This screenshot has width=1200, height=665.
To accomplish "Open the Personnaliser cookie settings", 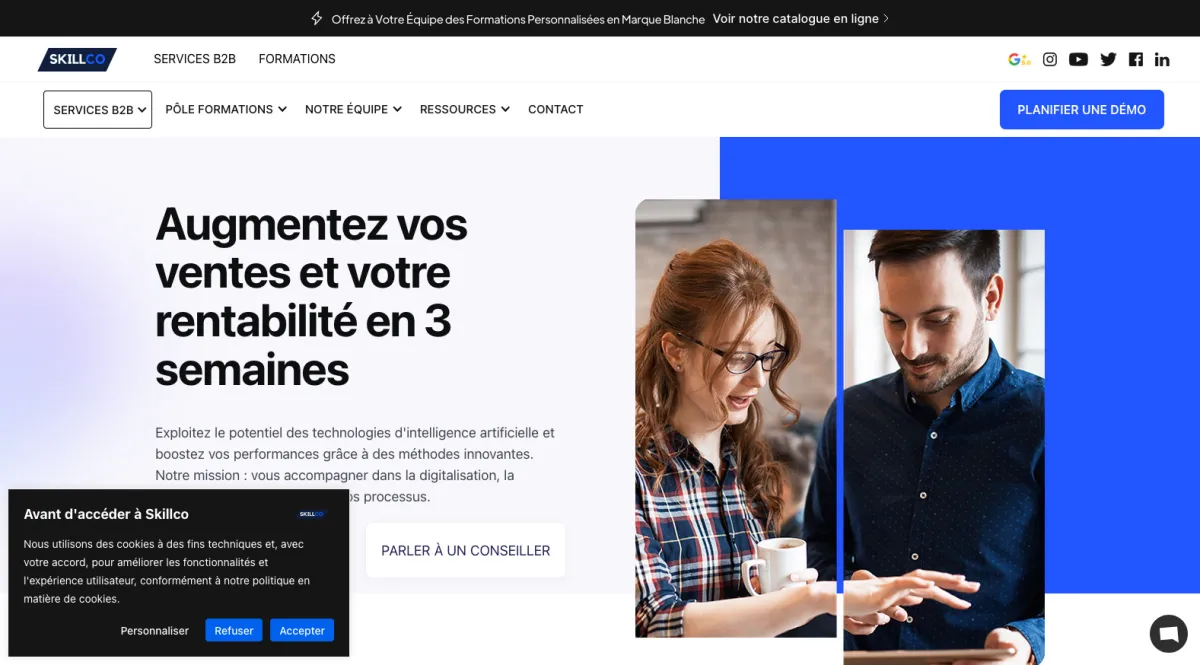I will (x=155, y=630).
